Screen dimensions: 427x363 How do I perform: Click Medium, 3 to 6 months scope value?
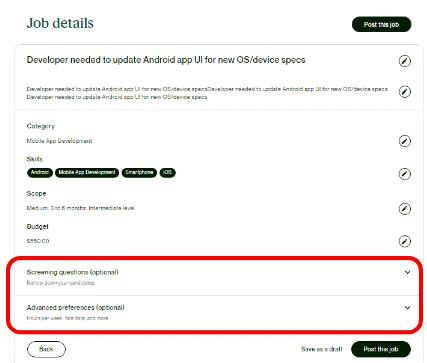tap(81, 208)
